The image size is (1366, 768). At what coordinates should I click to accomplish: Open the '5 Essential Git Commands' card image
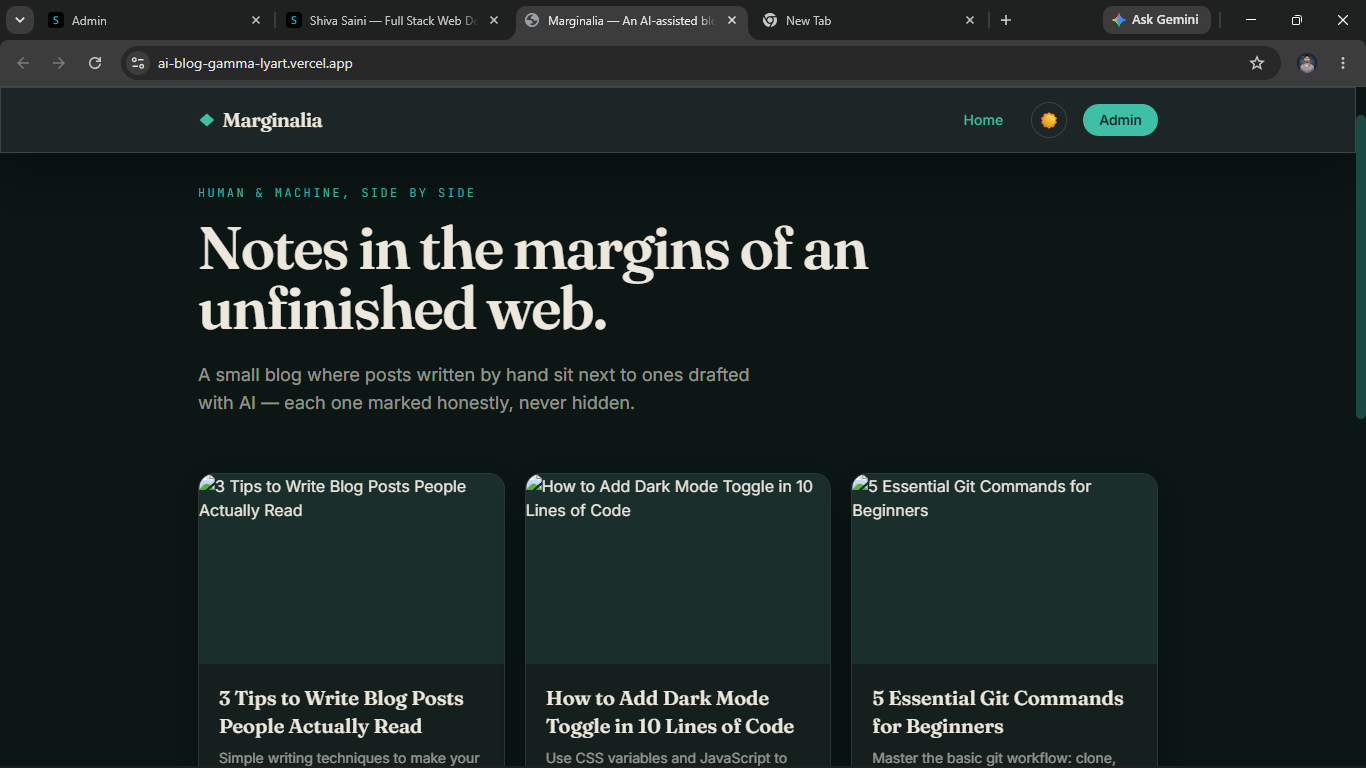1004,569
